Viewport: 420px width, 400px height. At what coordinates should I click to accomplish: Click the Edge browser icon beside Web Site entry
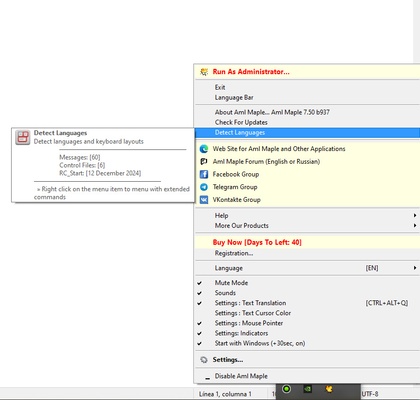[x=204, y=149]
